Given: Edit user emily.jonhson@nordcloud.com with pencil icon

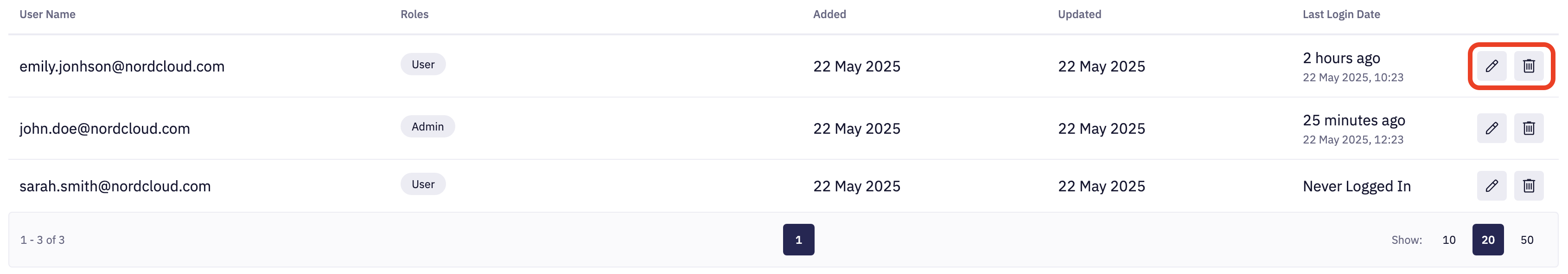Looking at the screenshot, I should click(x=1492, y=66).
